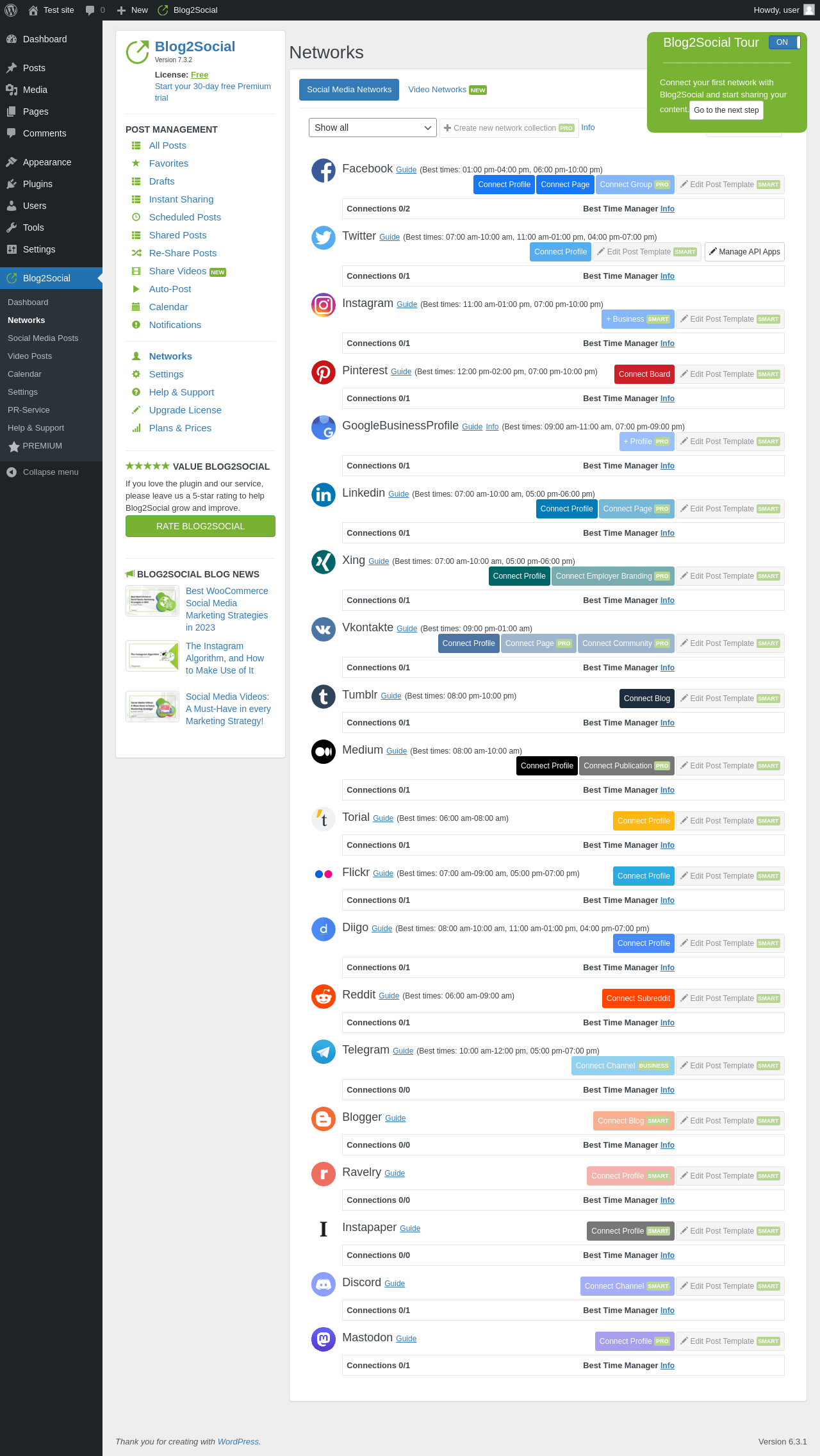Click the comments bubble icon in top bar
Viewport: 820px width, 1456px height.
pyautogui.click(x=90, y=10)
